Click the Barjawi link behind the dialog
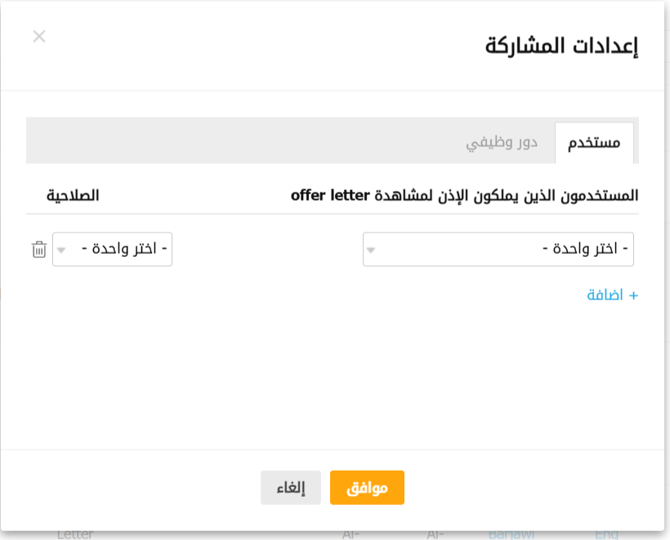Image resolution: width=670 pixels, height=540 pixels. point(511,535)
